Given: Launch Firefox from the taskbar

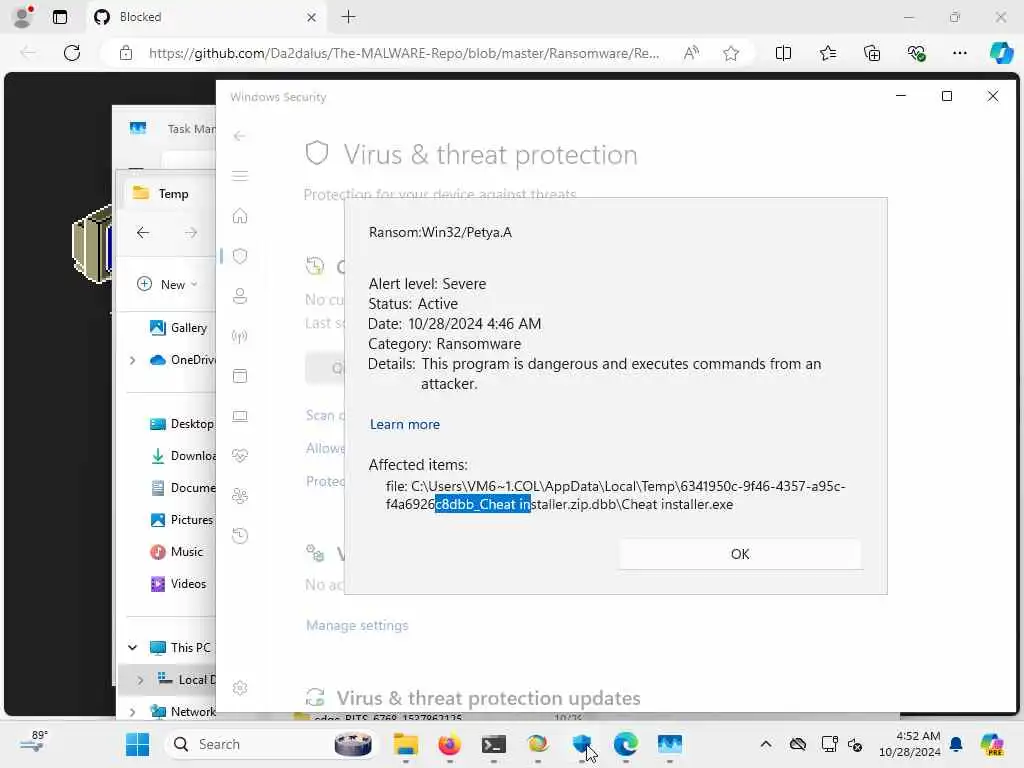Looking at the screenshot, I should coord(449,744).
